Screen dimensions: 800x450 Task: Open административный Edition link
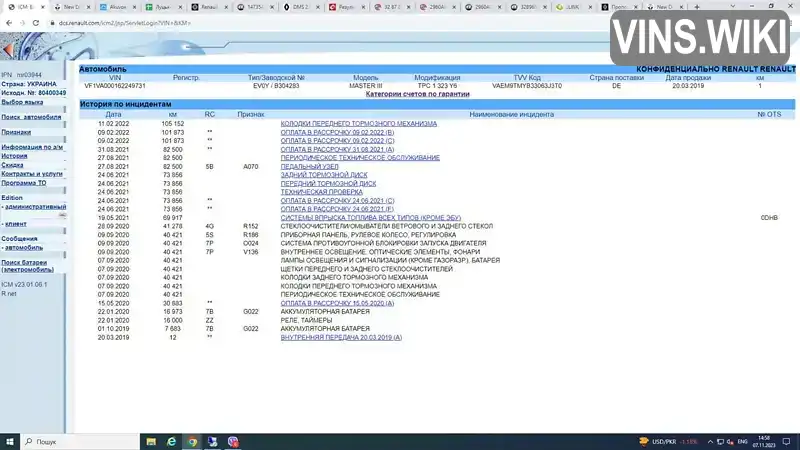[x=36, y=207]
